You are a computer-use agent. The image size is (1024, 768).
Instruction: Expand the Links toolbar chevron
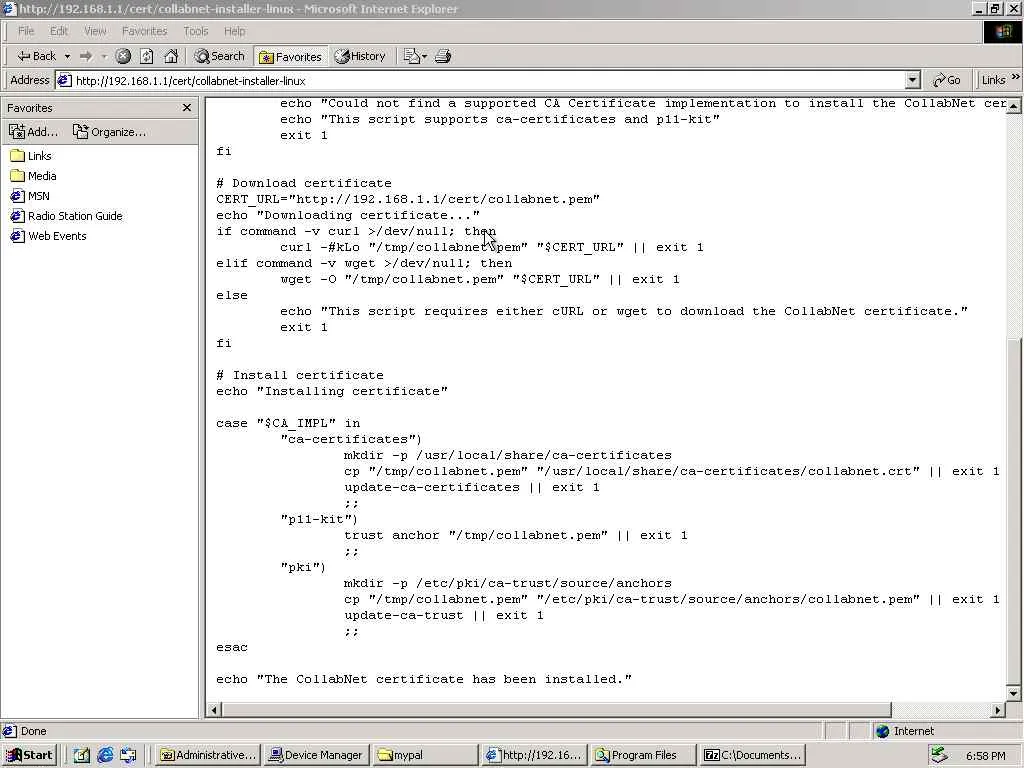coord(1015,77)
